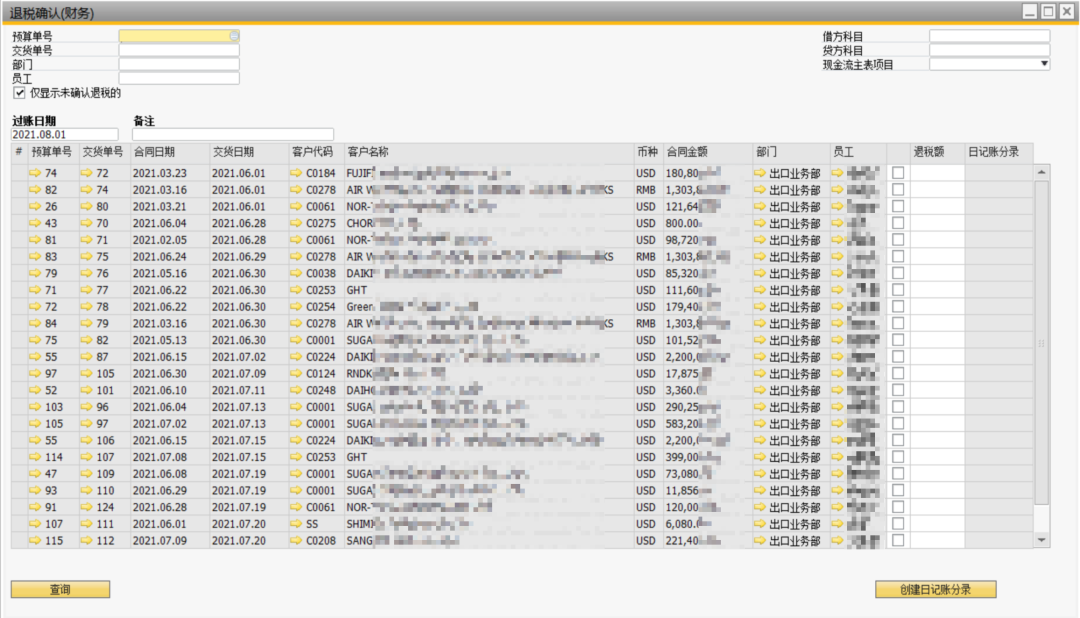Focus the 贷方科目 input field

click(x=989, y=50)
